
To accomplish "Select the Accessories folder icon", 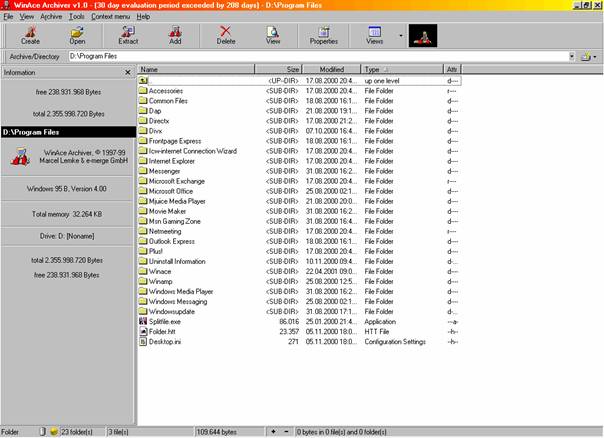I will (x=143, y=91).
